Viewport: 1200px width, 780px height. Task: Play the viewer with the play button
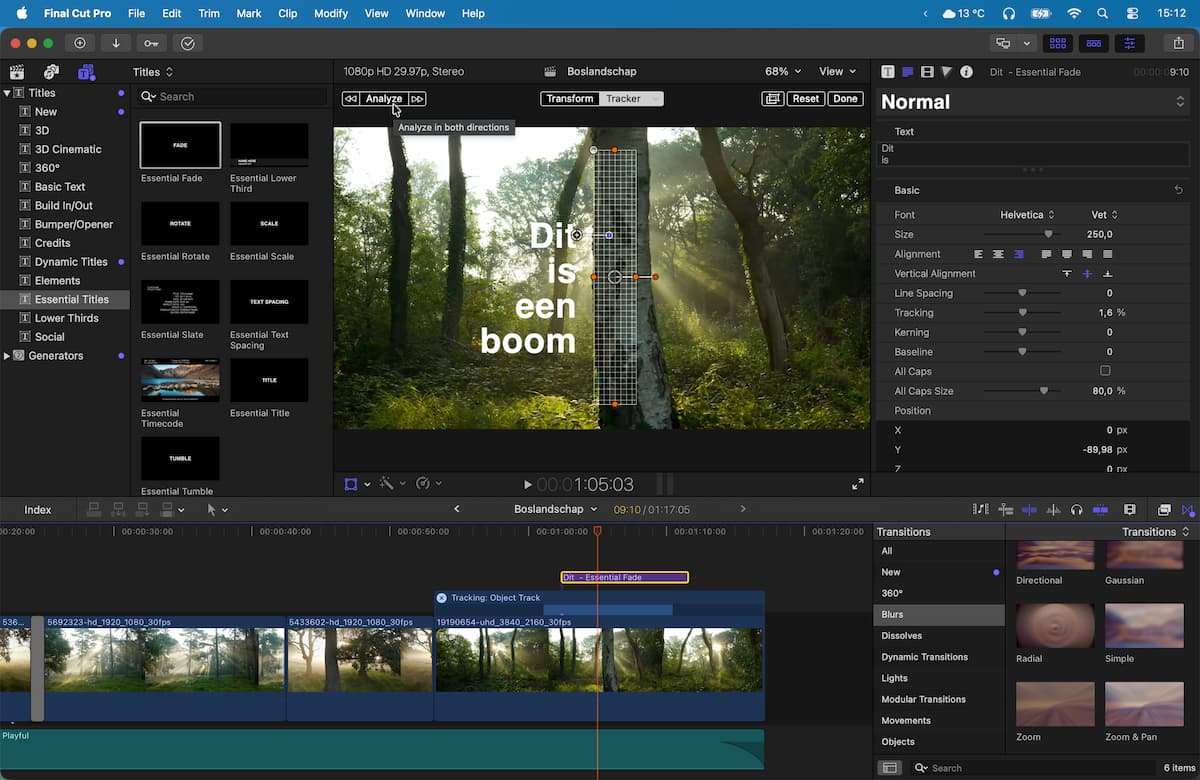pyautogui.click(x=528, y=485)
